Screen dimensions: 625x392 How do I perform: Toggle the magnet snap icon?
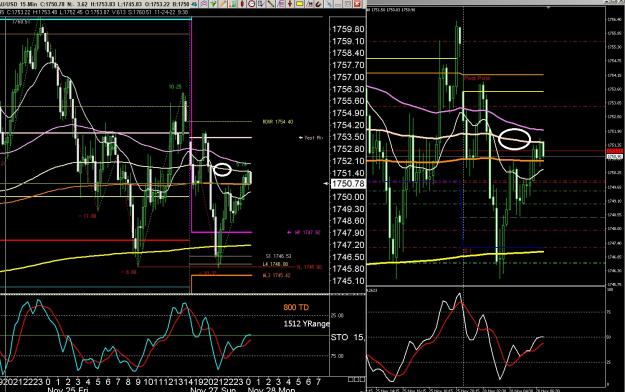coord(318,4)
